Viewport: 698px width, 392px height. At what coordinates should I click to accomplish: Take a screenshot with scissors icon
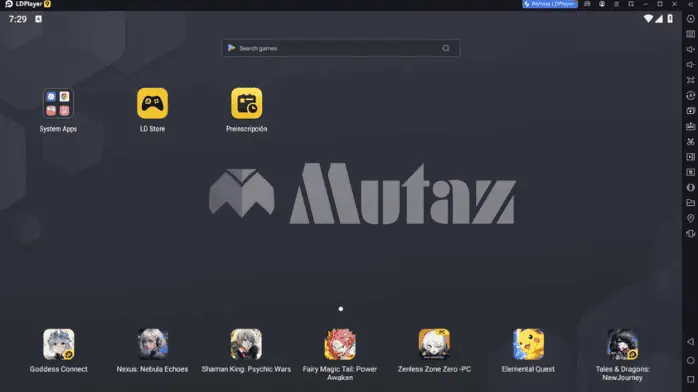pyautogui.click(x=690, y=141)
